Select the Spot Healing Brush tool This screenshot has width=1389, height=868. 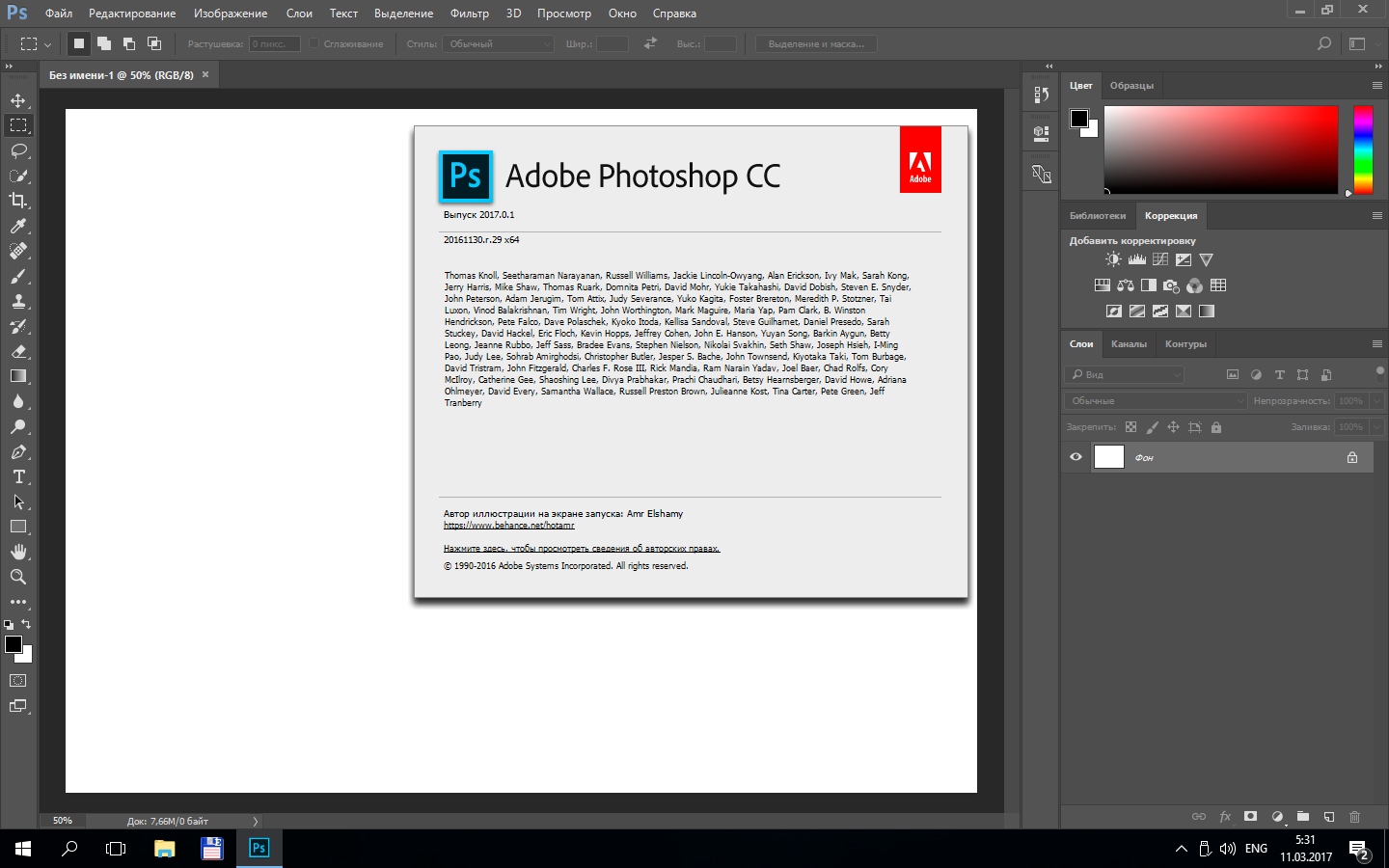[x=18, y=251]
